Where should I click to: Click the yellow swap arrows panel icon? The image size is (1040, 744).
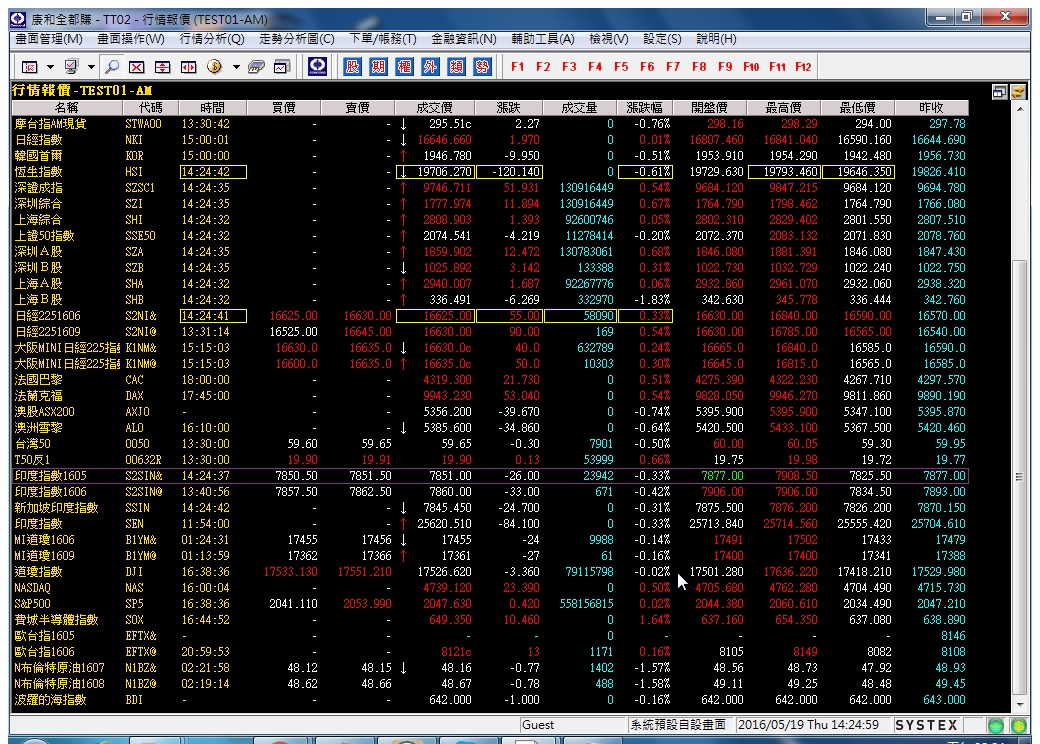1018,92
